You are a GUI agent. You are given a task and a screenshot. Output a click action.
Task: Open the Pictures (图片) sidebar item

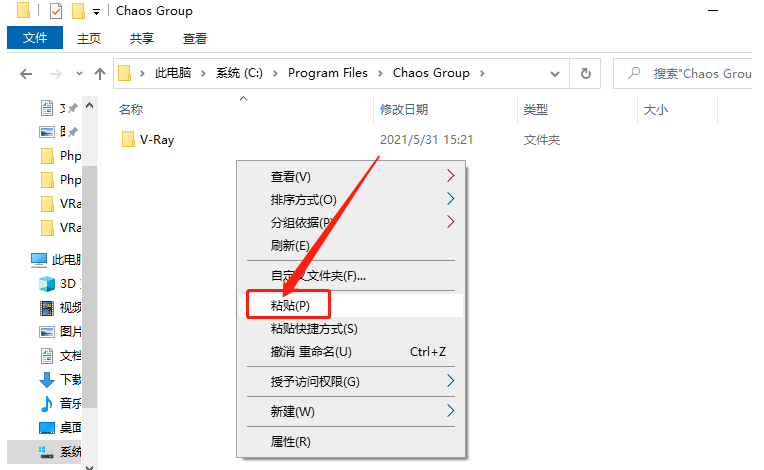click(60, 332)
